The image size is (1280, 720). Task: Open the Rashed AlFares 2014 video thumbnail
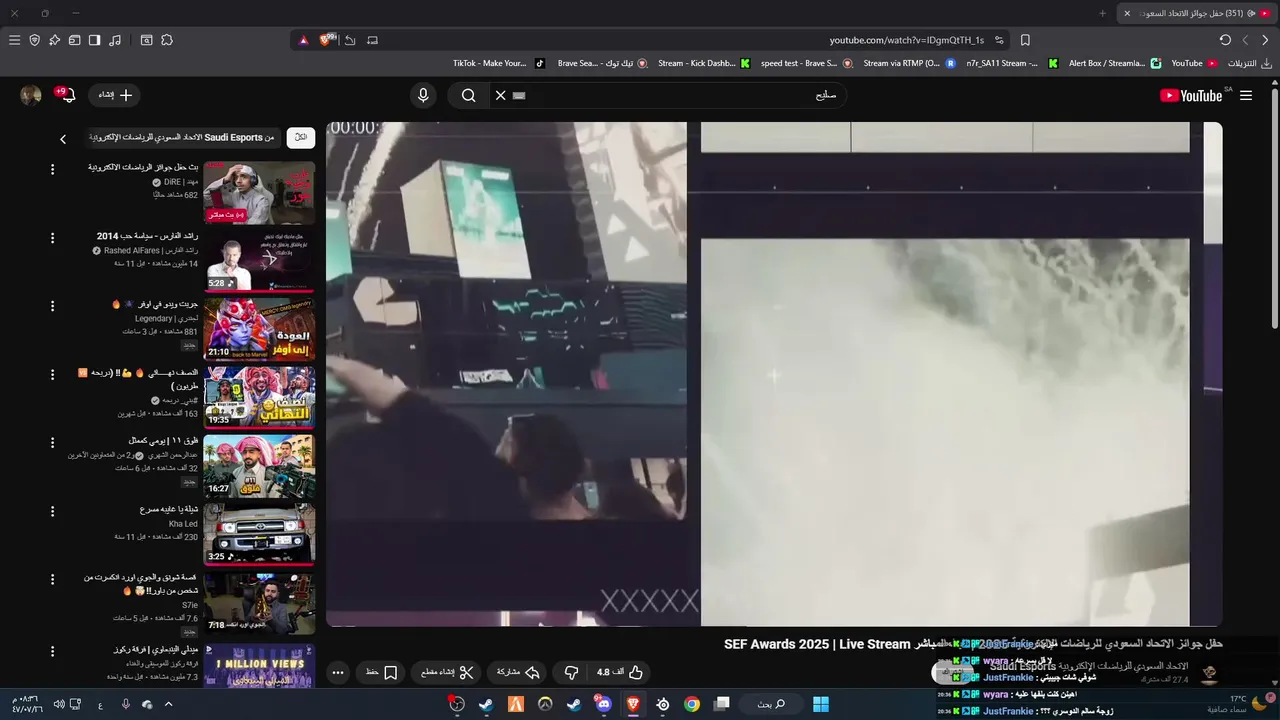pos(259,261)
